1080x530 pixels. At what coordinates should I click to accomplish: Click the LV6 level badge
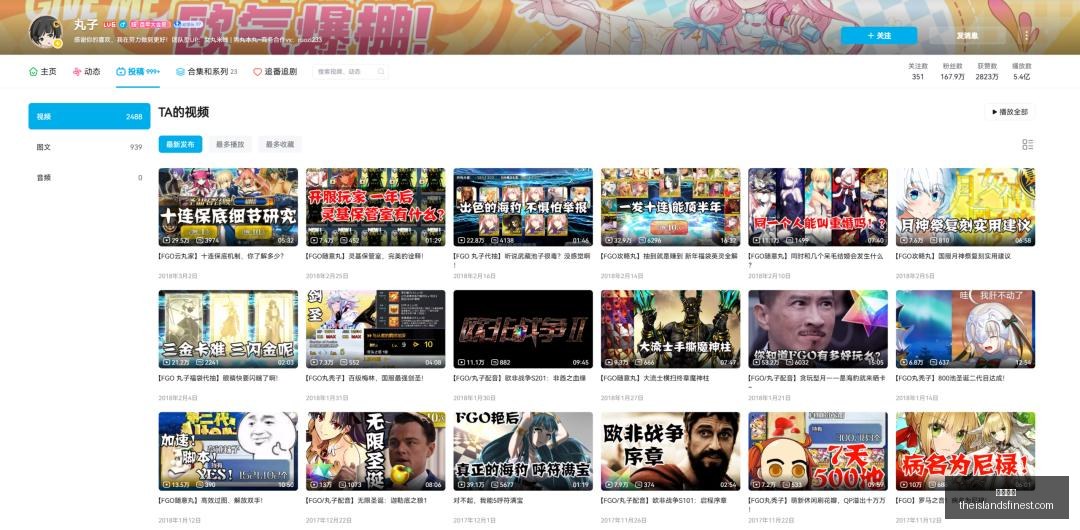110,24
